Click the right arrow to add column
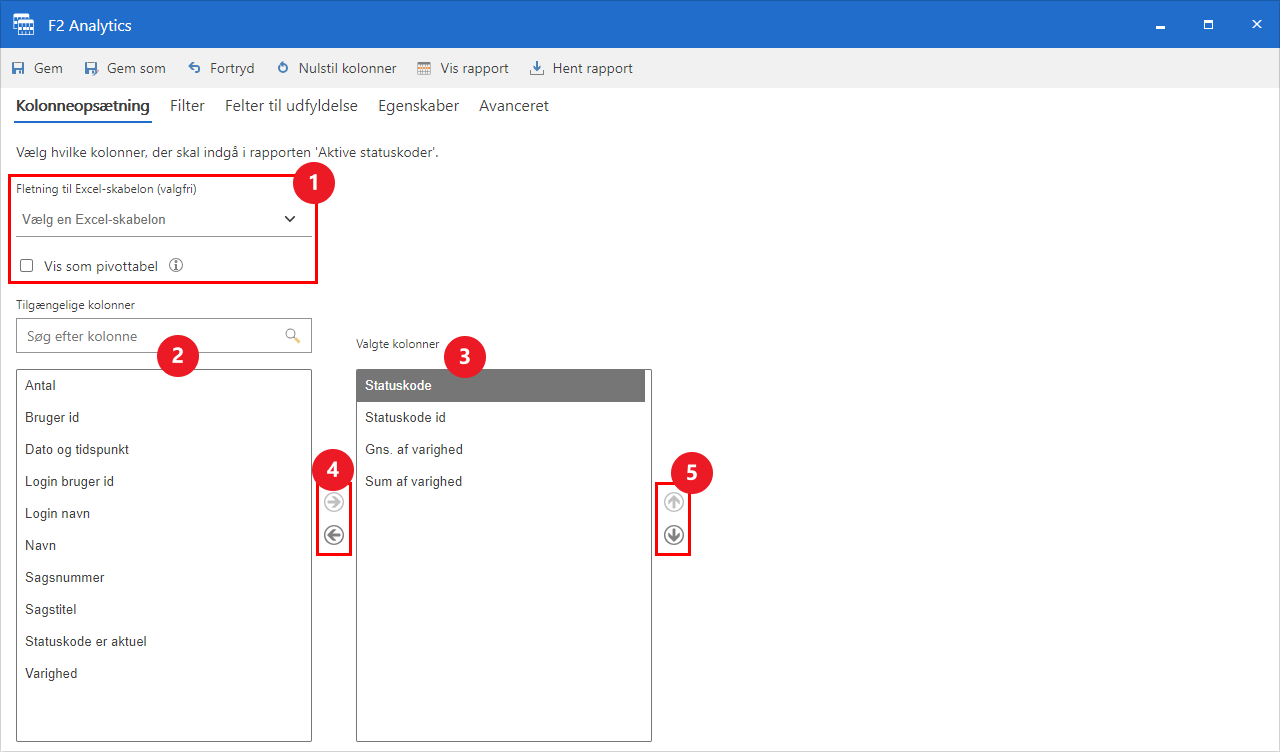The image size is (1280, 752). (x=334, y=502)
